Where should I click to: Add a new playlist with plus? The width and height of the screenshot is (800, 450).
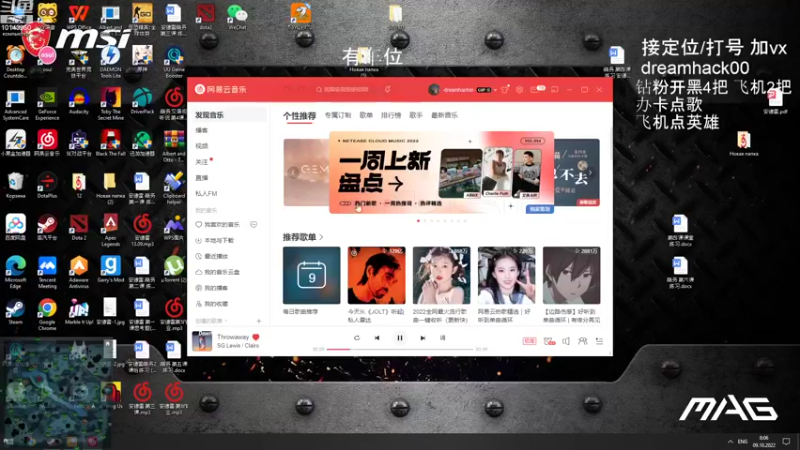coord(259,321)
